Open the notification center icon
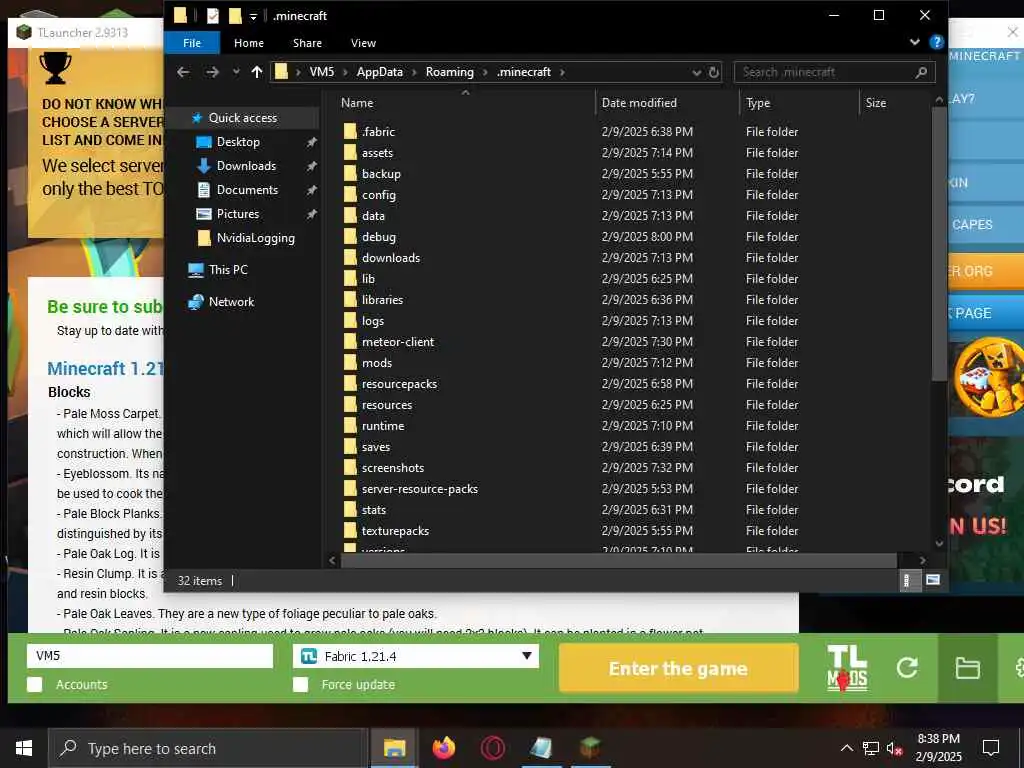Image resolution: width=1024 pixels, height=768 pixels. pyautogui.click(x=991, y=748)
